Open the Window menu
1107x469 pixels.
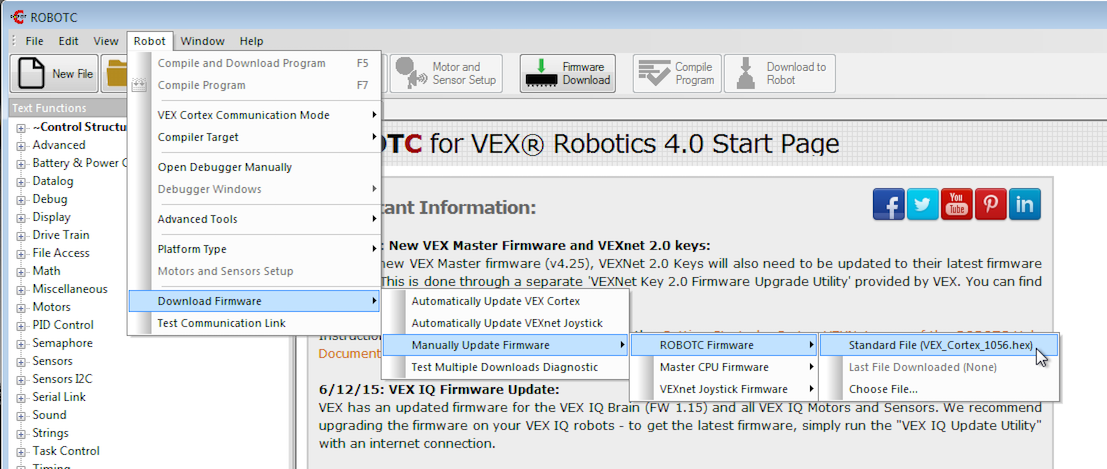coord(202,41)
